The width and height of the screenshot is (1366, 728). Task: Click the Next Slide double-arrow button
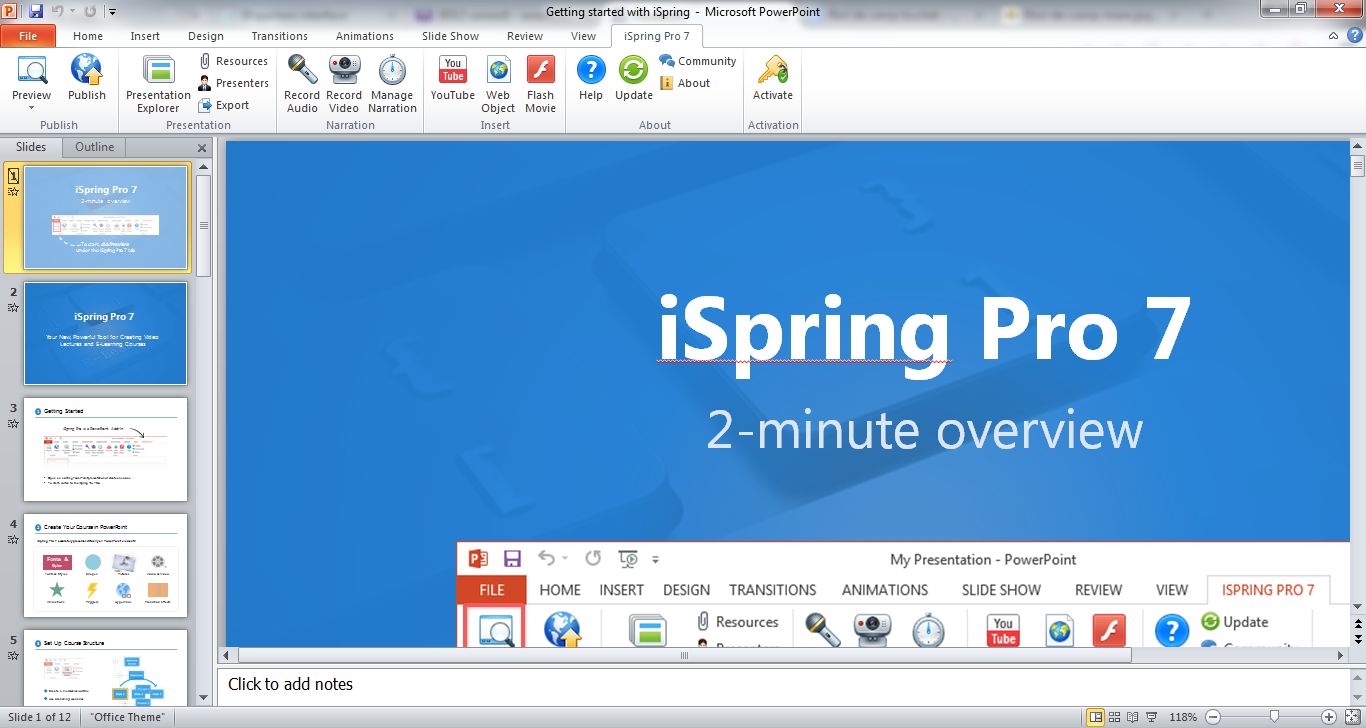click(1357, 638)
